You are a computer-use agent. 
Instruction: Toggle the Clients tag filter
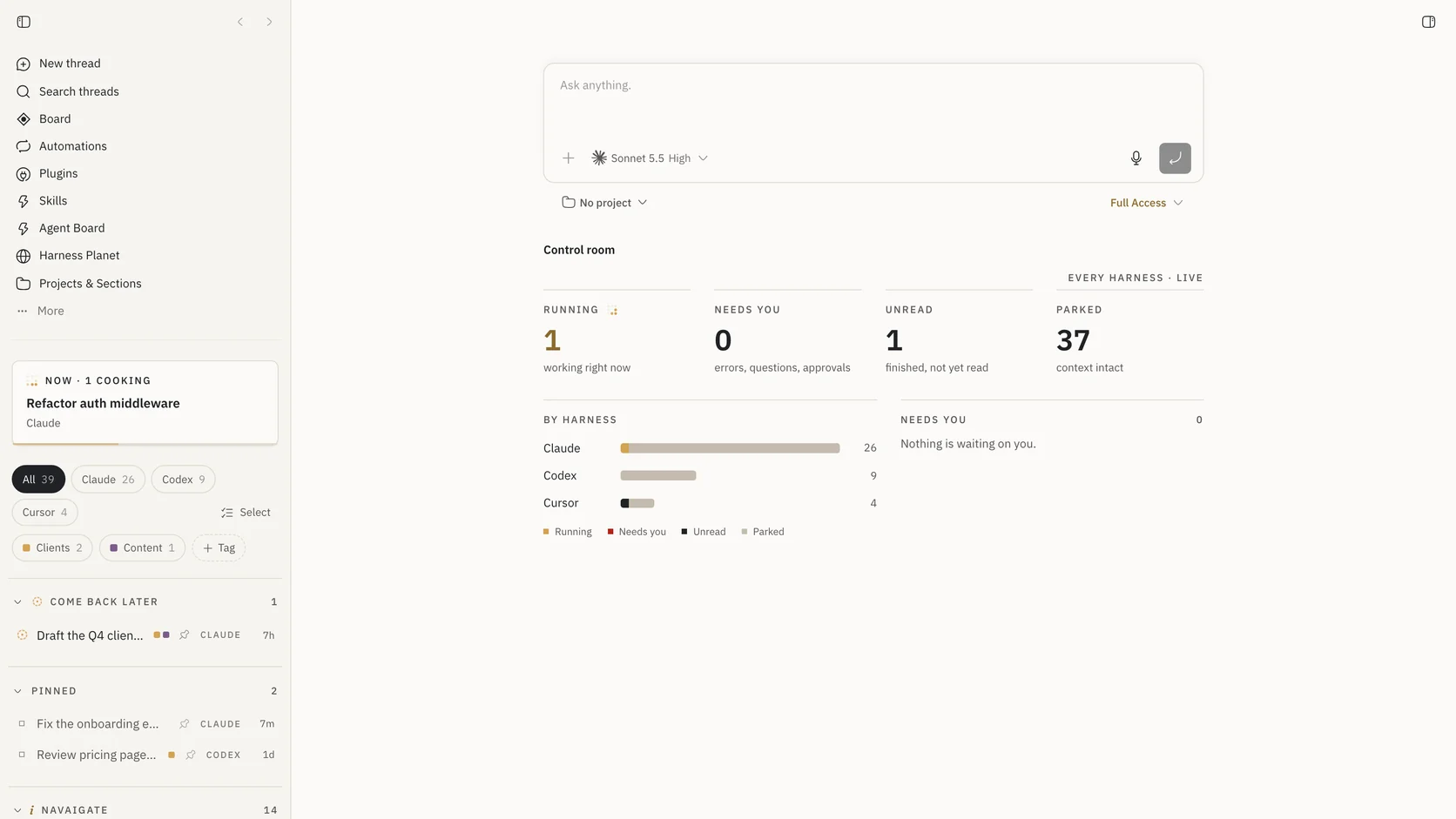52,548
